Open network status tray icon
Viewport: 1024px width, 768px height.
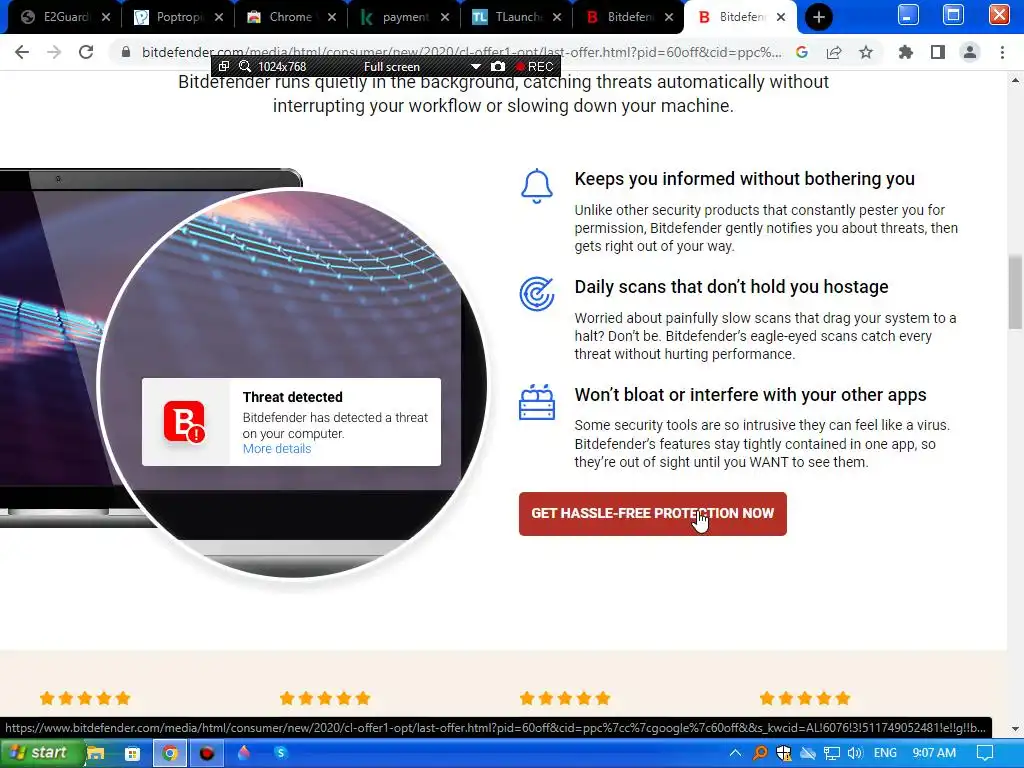pyautogui.click(x=831, y=753)
